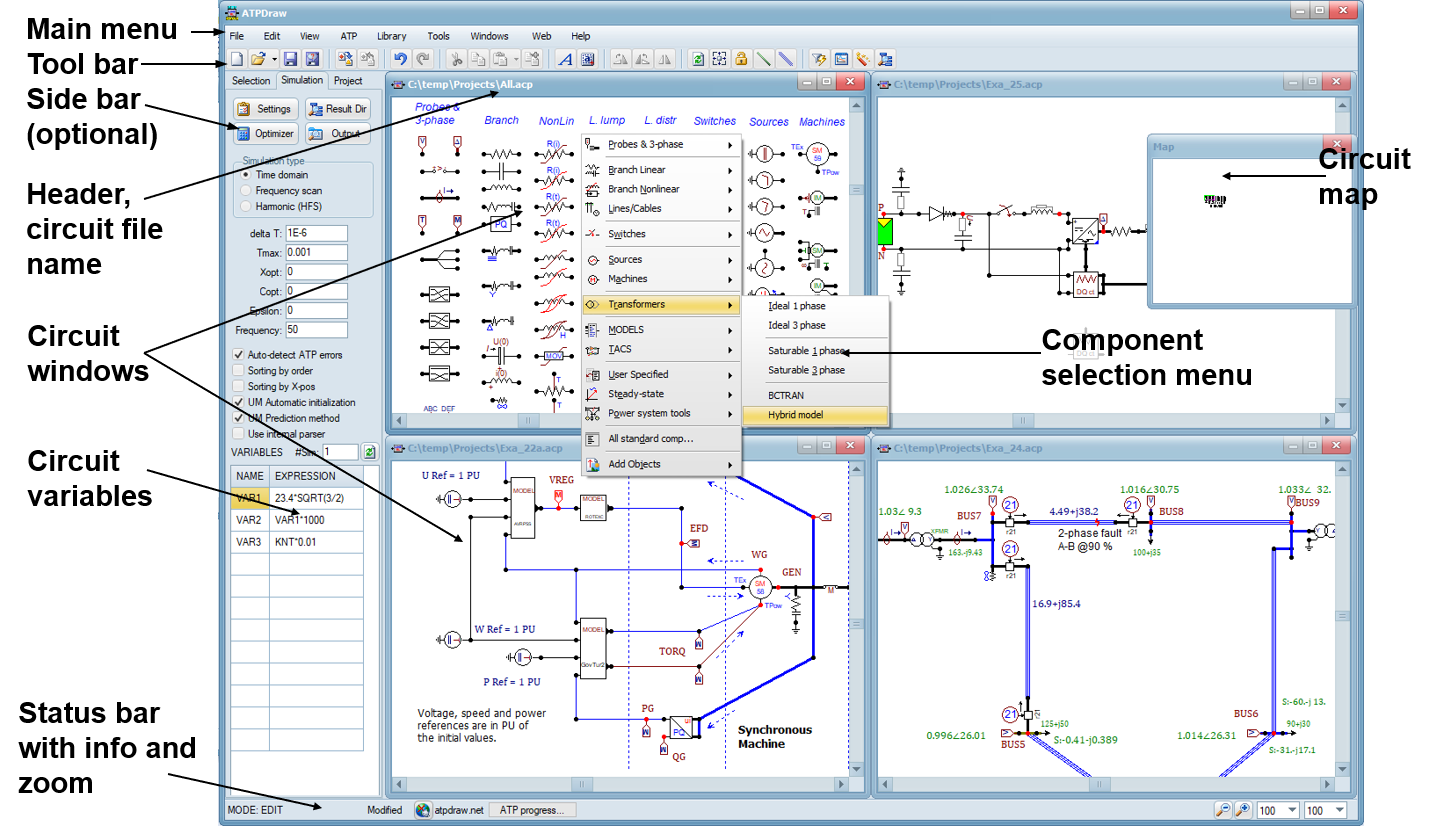Switch to the Project side bar tab
This screenshot has width=1452, height=826.
point(348,81)
